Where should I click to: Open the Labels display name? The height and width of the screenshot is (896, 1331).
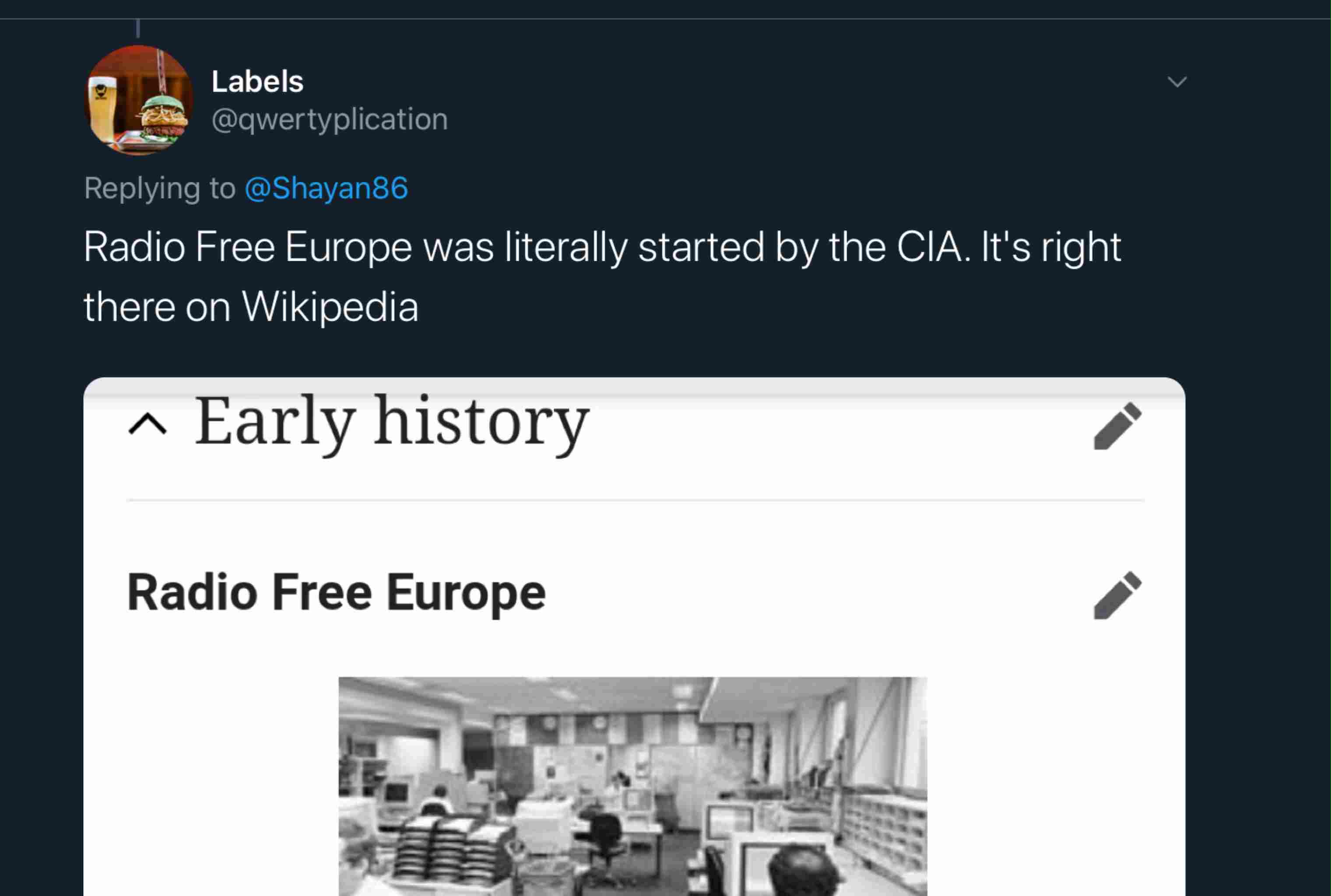[257, 82]
